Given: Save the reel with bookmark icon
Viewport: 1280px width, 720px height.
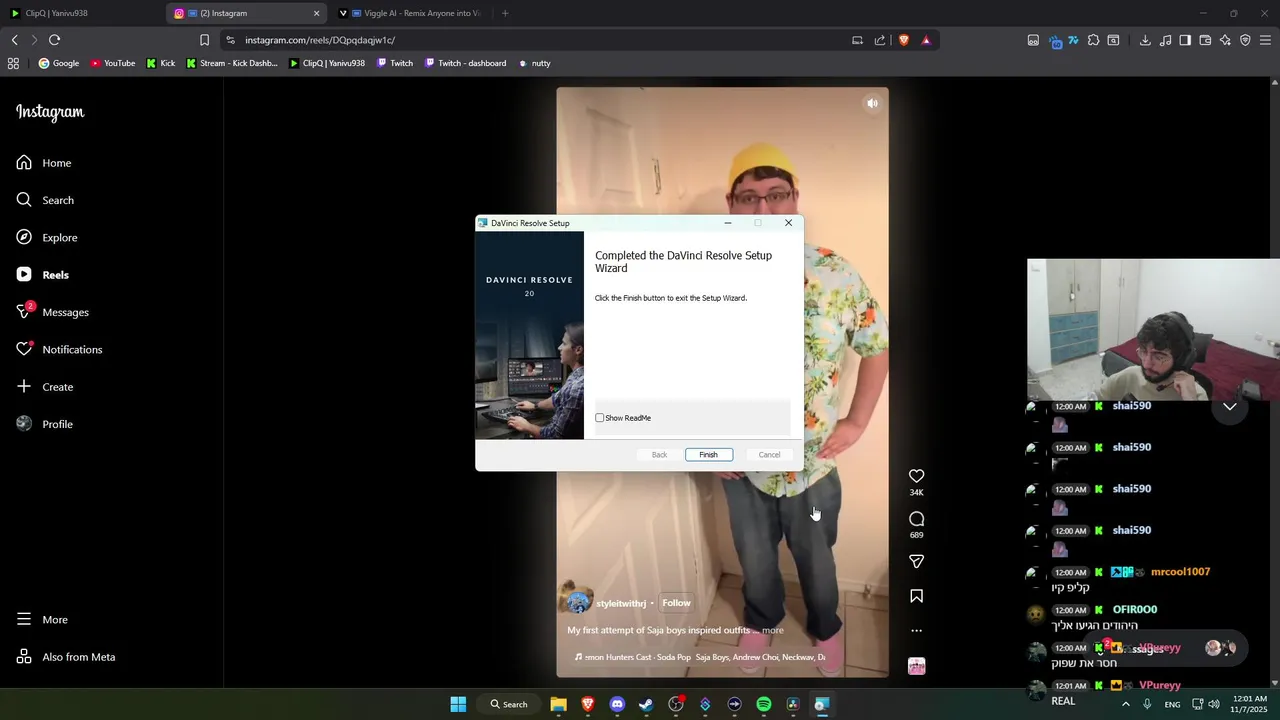Looking at the screenshot, I should click(916, 596).
